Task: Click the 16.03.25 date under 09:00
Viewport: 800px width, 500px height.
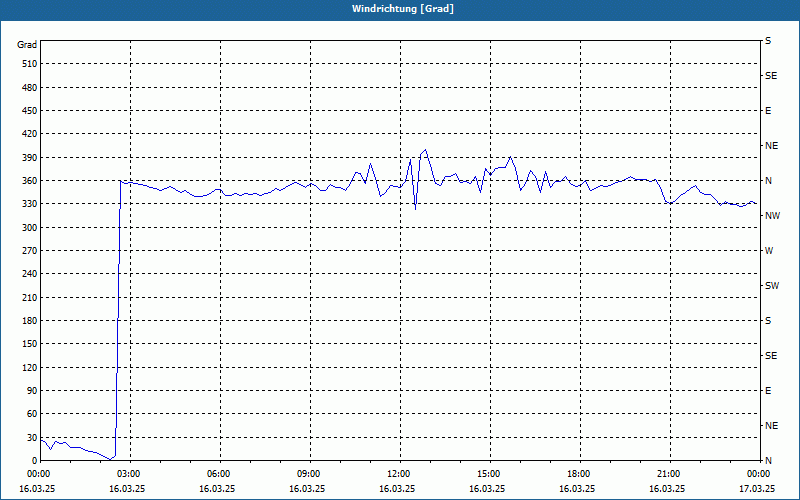Action: pos(307,489)
